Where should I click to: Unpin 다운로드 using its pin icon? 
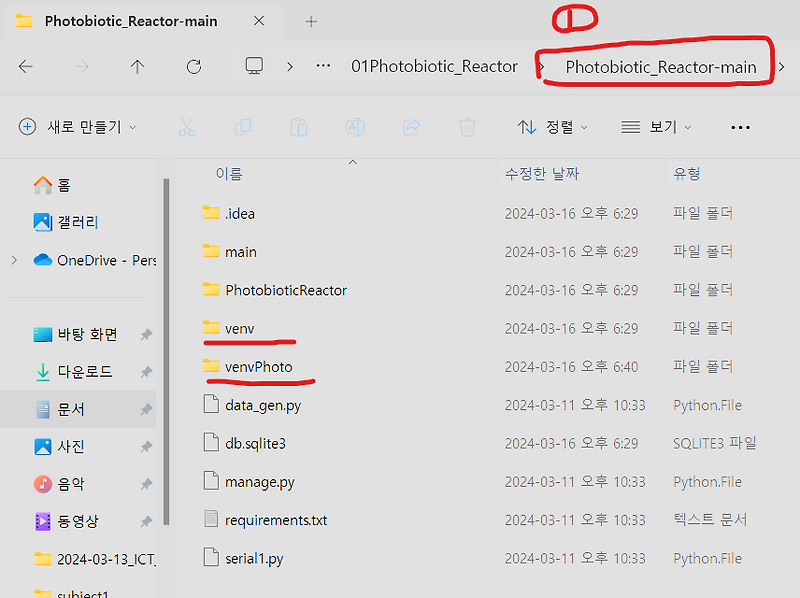point(146,372)
